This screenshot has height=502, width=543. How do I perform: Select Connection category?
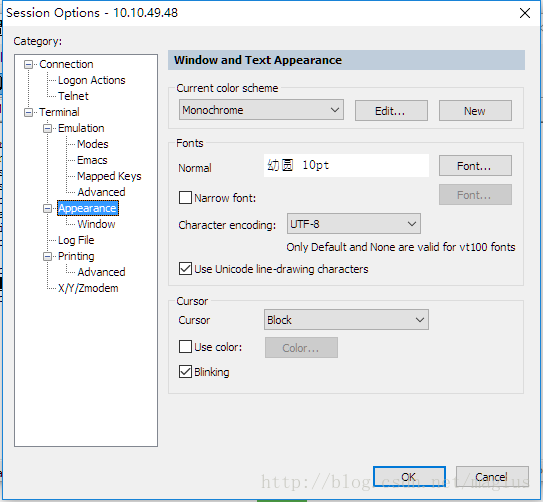pyautogui.click(x=66, y=64)
